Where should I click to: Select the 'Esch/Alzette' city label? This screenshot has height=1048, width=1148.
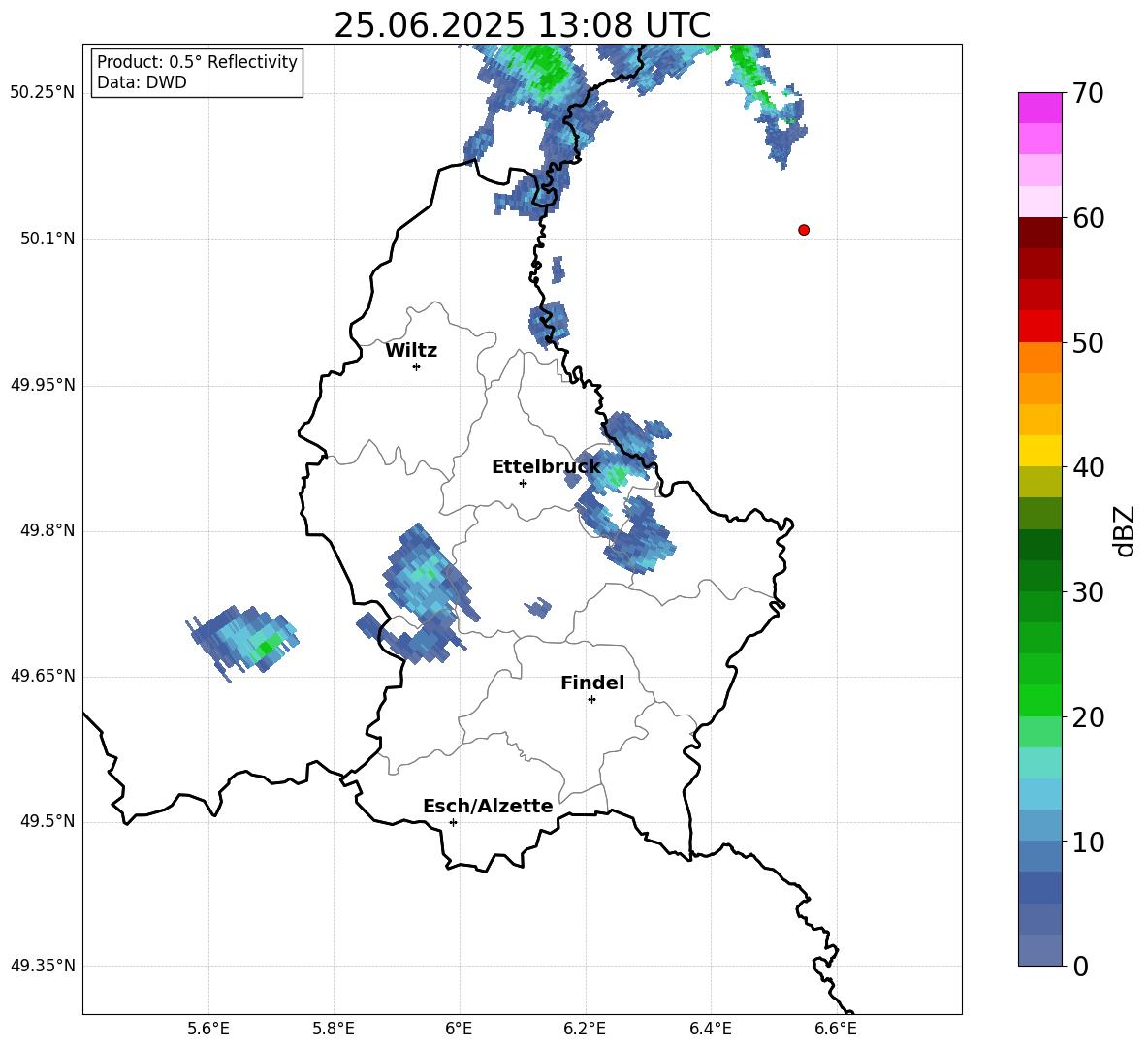tap(488, 806)
